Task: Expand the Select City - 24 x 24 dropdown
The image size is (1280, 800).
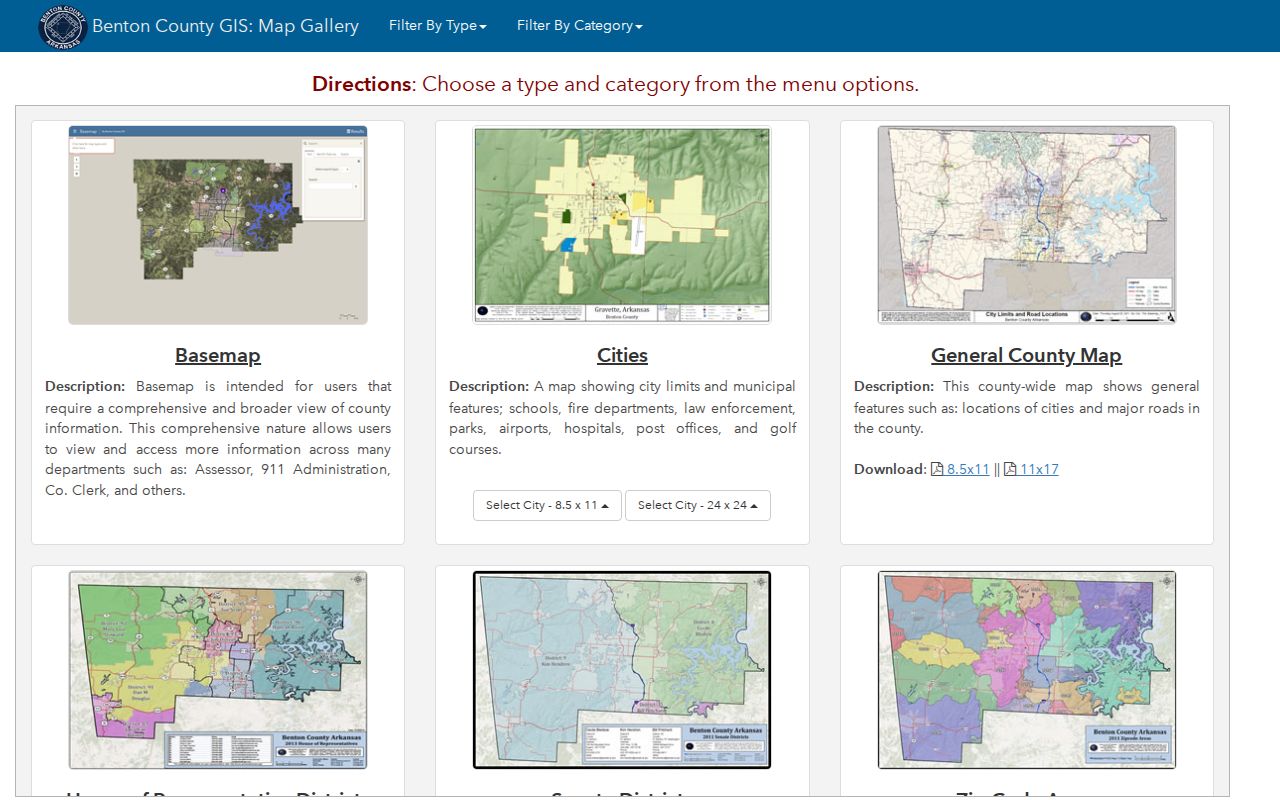Action: (x=698, y=505)
